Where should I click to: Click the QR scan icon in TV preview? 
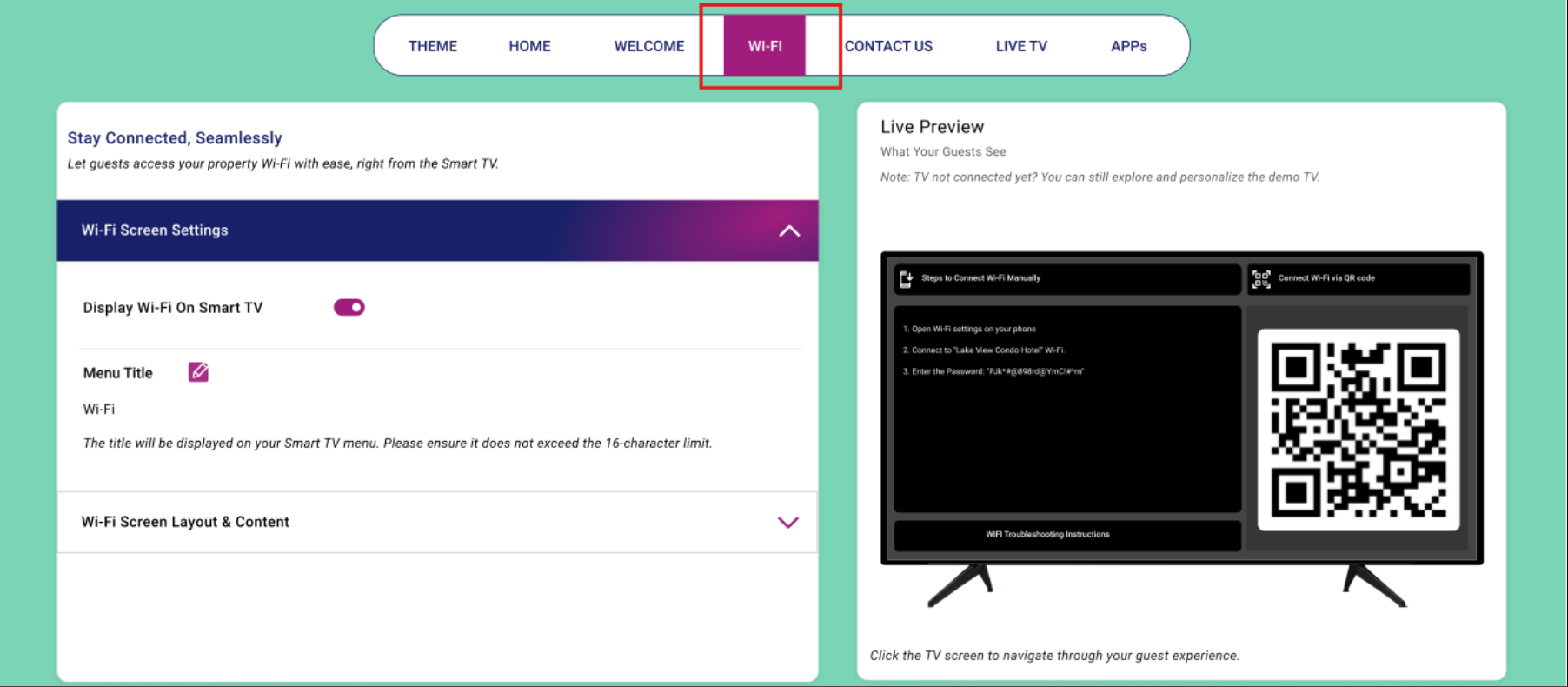click(1260, 278)
